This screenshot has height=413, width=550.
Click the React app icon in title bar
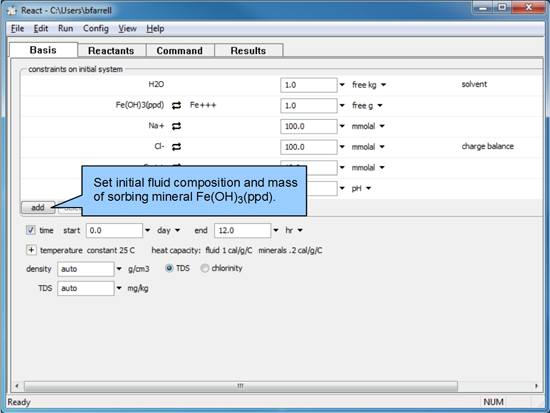(x=12, y=11)
